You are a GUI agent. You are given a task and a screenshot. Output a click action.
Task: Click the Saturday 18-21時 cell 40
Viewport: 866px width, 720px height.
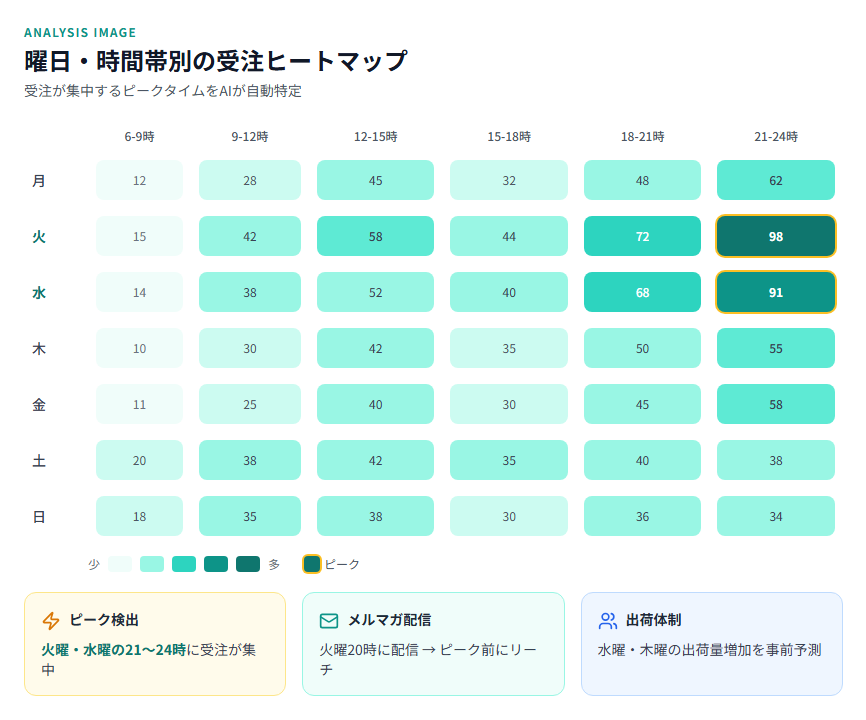click(x=642, y=460)
